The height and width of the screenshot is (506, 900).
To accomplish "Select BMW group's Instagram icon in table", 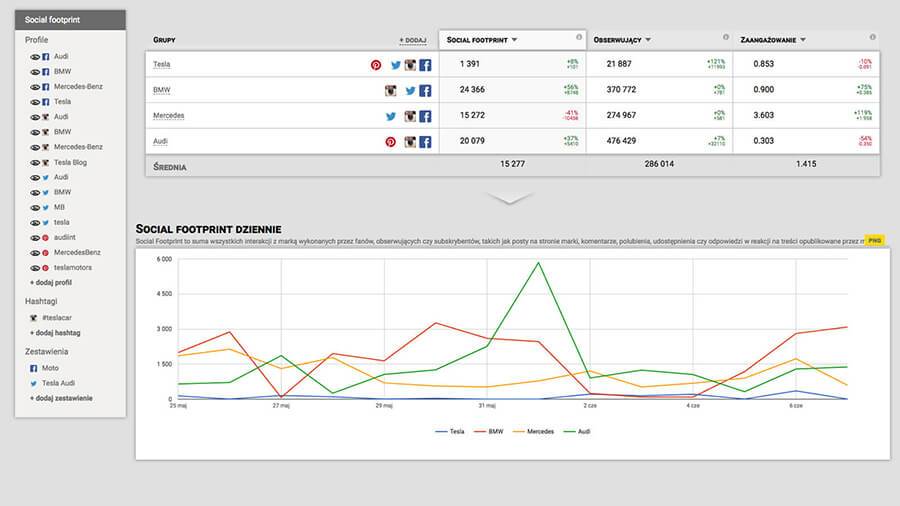I will pyautogui.click(x=390, y=90).
